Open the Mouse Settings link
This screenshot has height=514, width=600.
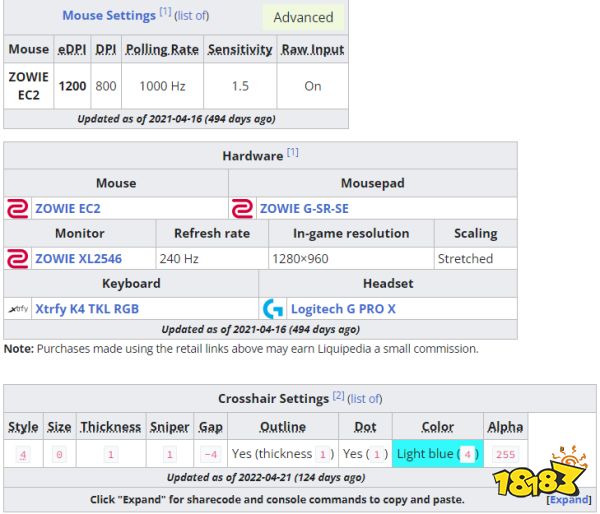click(x=109, y=16)
